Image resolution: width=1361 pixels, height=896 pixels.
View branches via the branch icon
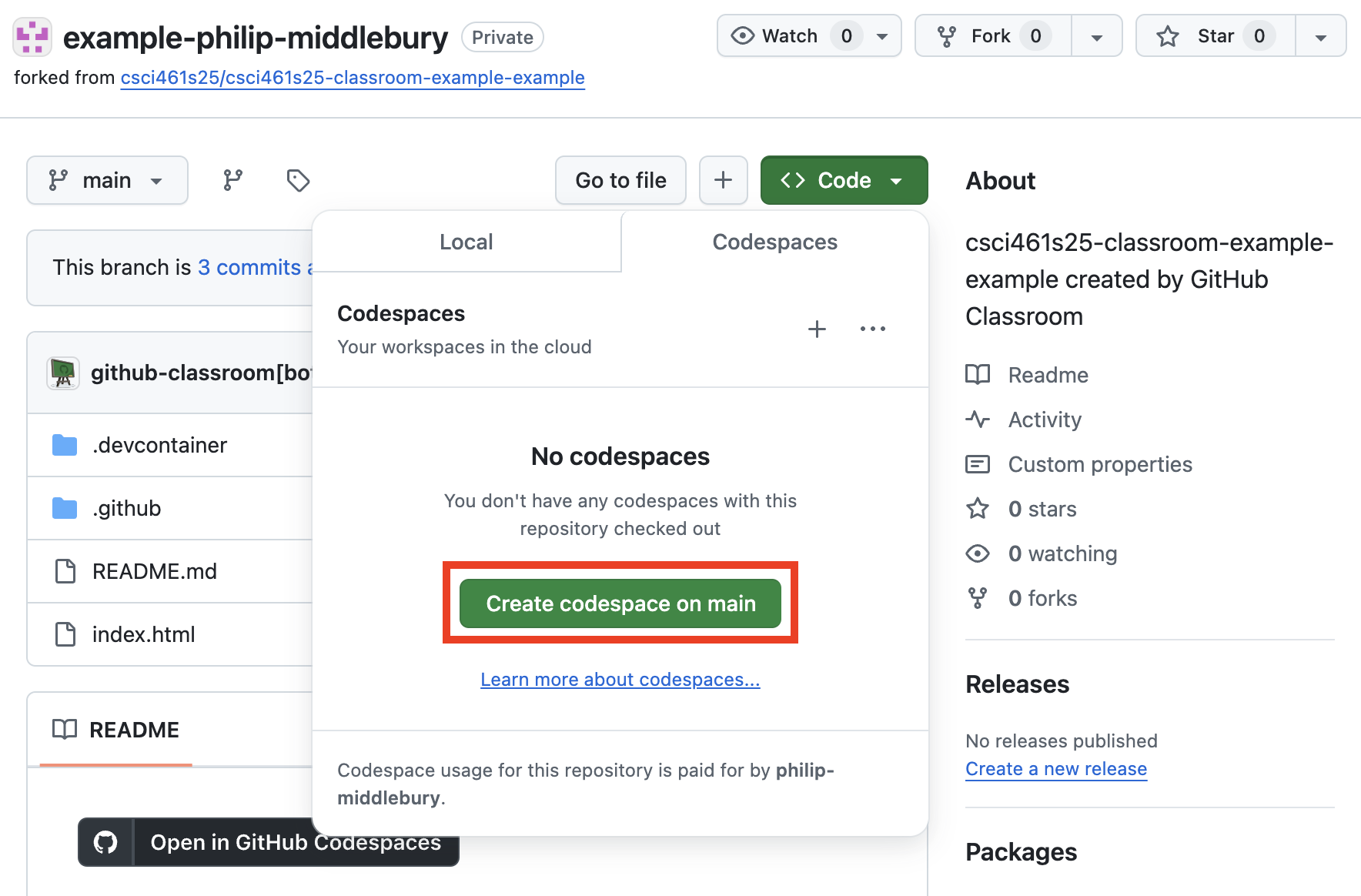click(232, 180)
